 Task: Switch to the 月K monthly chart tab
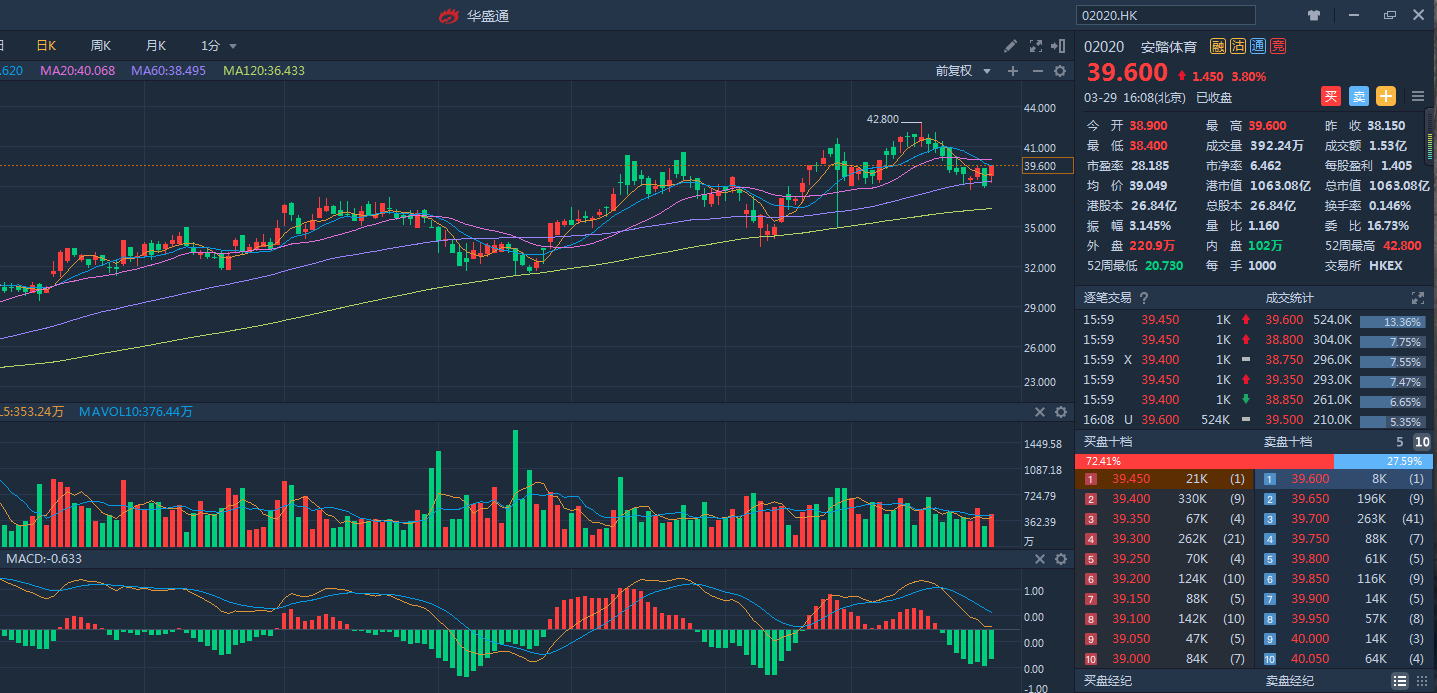(155, 46)
